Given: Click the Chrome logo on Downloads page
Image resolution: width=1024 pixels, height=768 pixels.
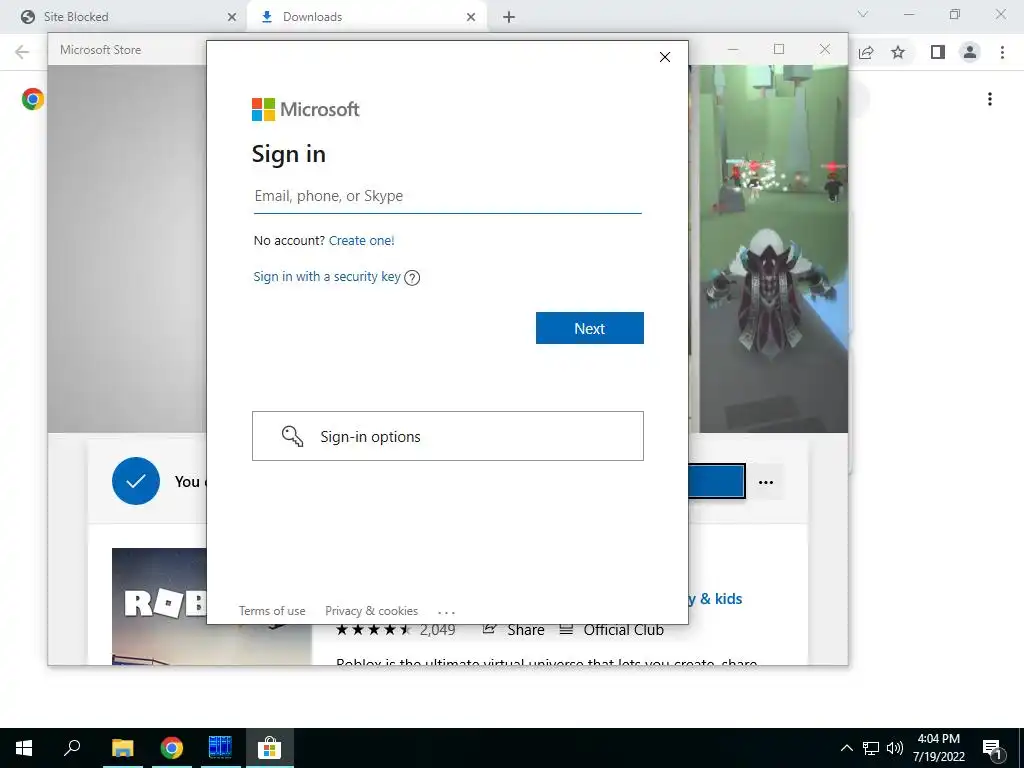Looking at the screenshot, I should click(33, 99).
